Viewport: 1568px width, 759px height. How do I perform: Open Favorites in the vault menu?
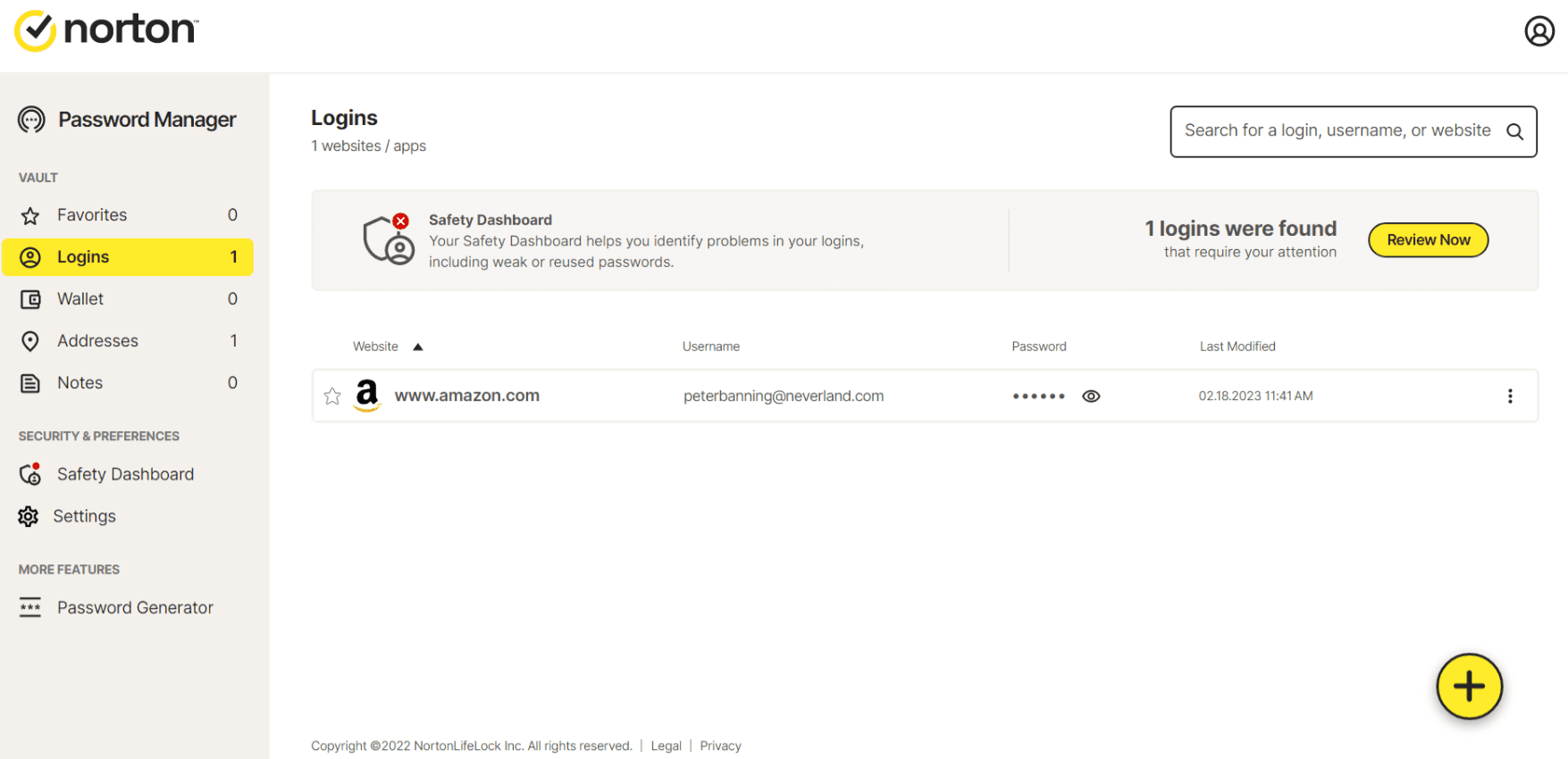(128, 215)
